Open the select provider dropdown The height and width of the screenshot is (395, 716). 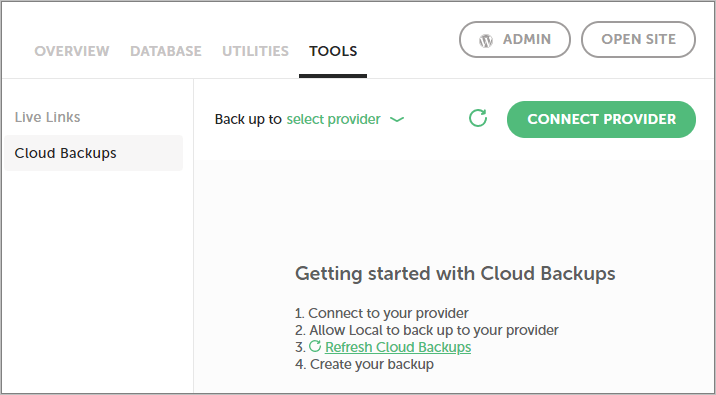(x=345, y=120)
